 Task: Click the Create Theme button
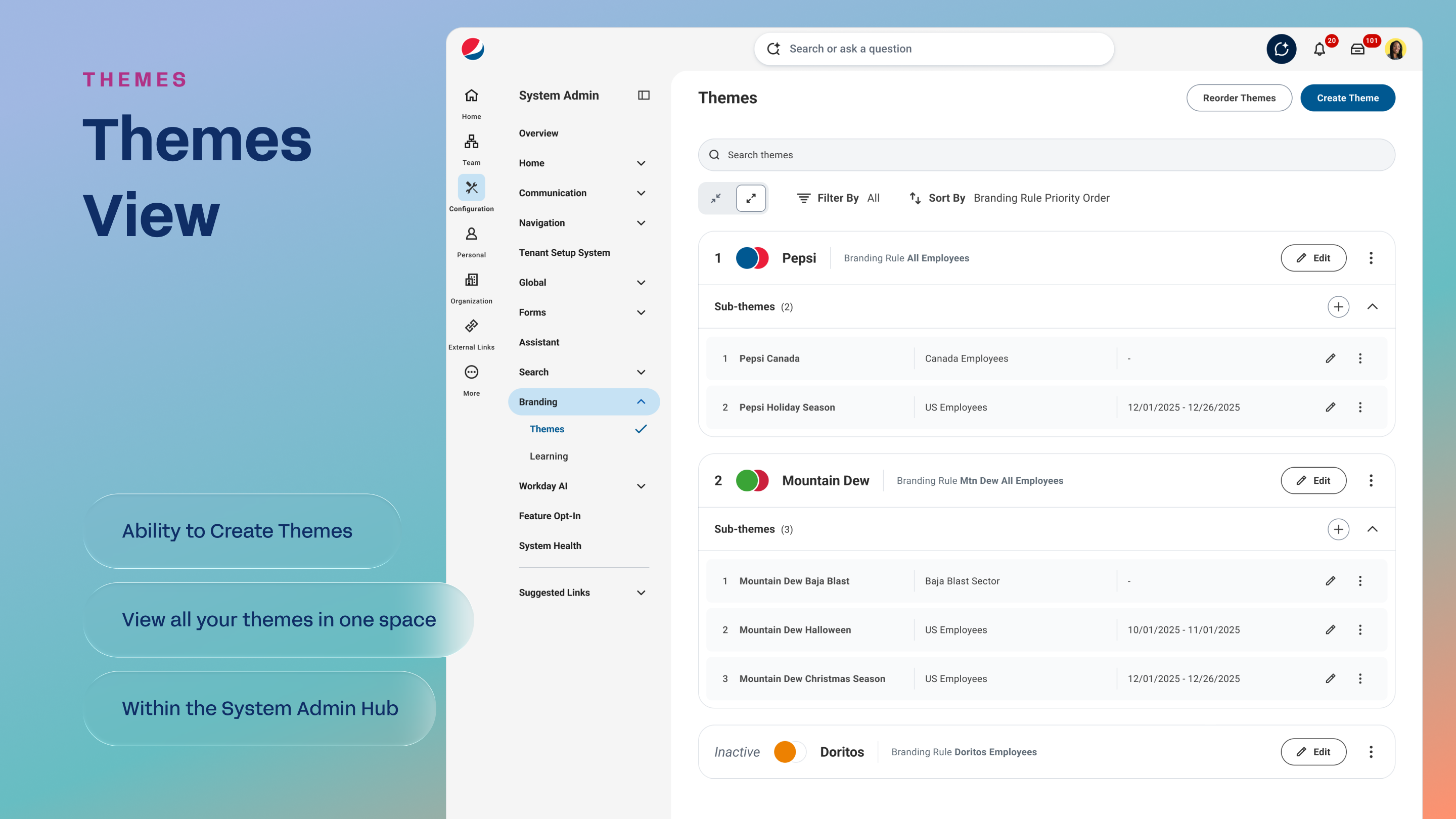tap(1347, 98)
